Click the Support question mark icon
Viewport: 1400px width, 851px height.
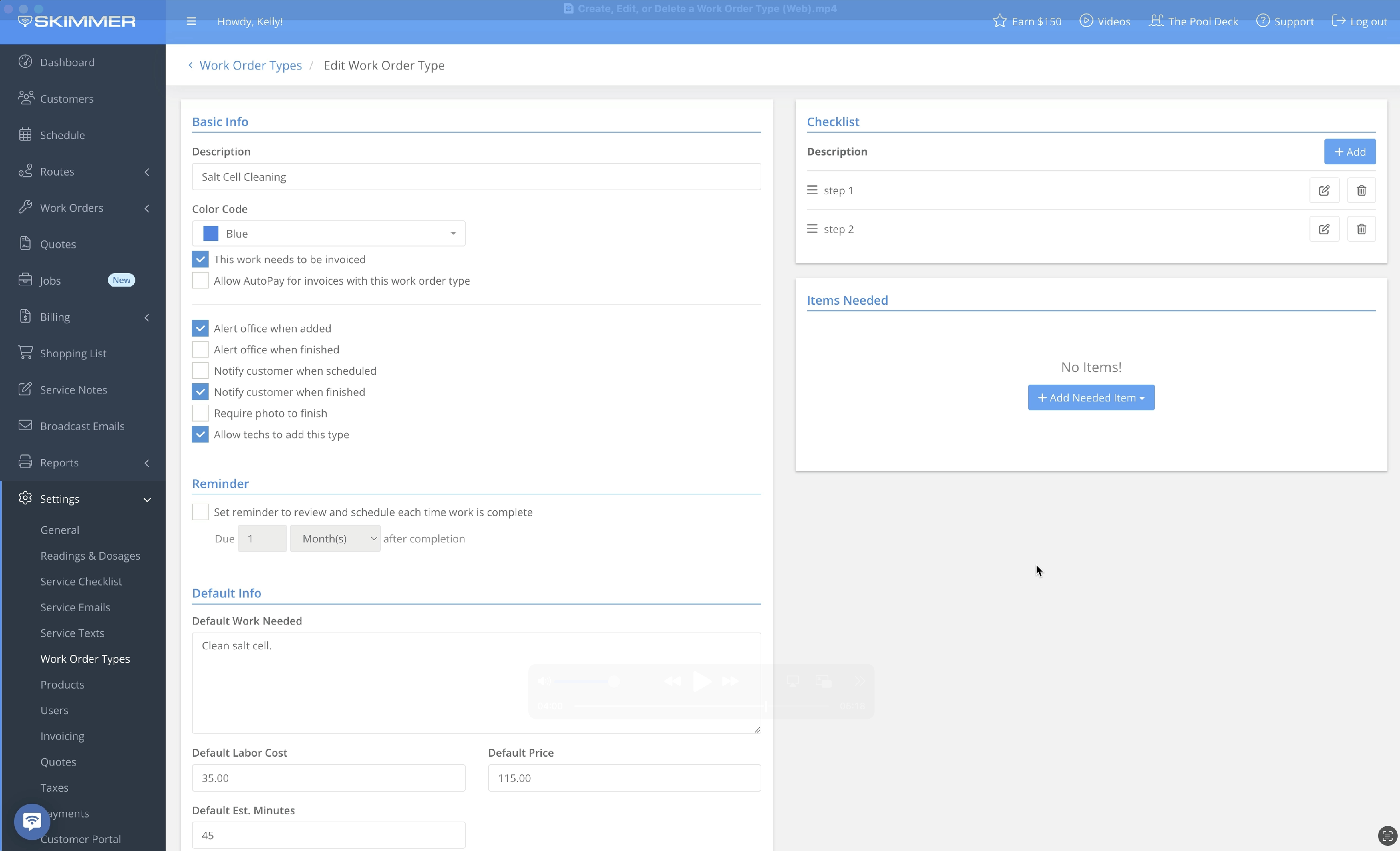point(1262,21)
